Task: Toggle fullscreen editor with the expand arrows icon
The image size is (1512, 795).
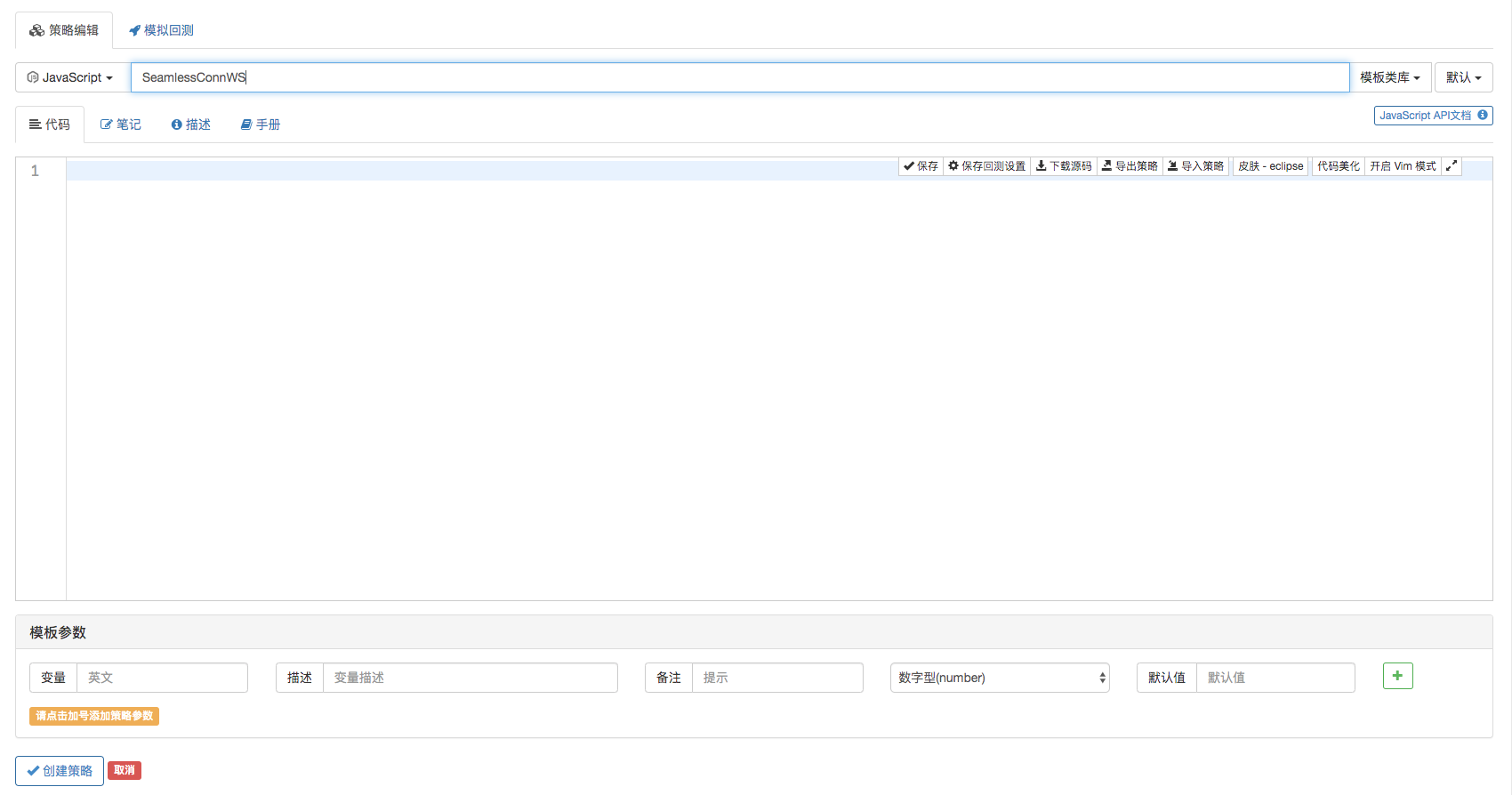Action: tap(1452, 166)
